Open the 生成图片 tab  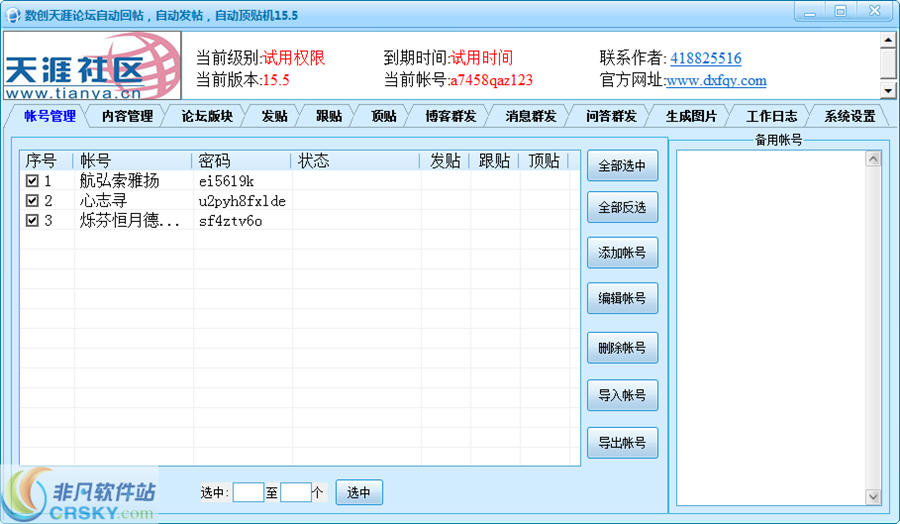tap(691, 116)
